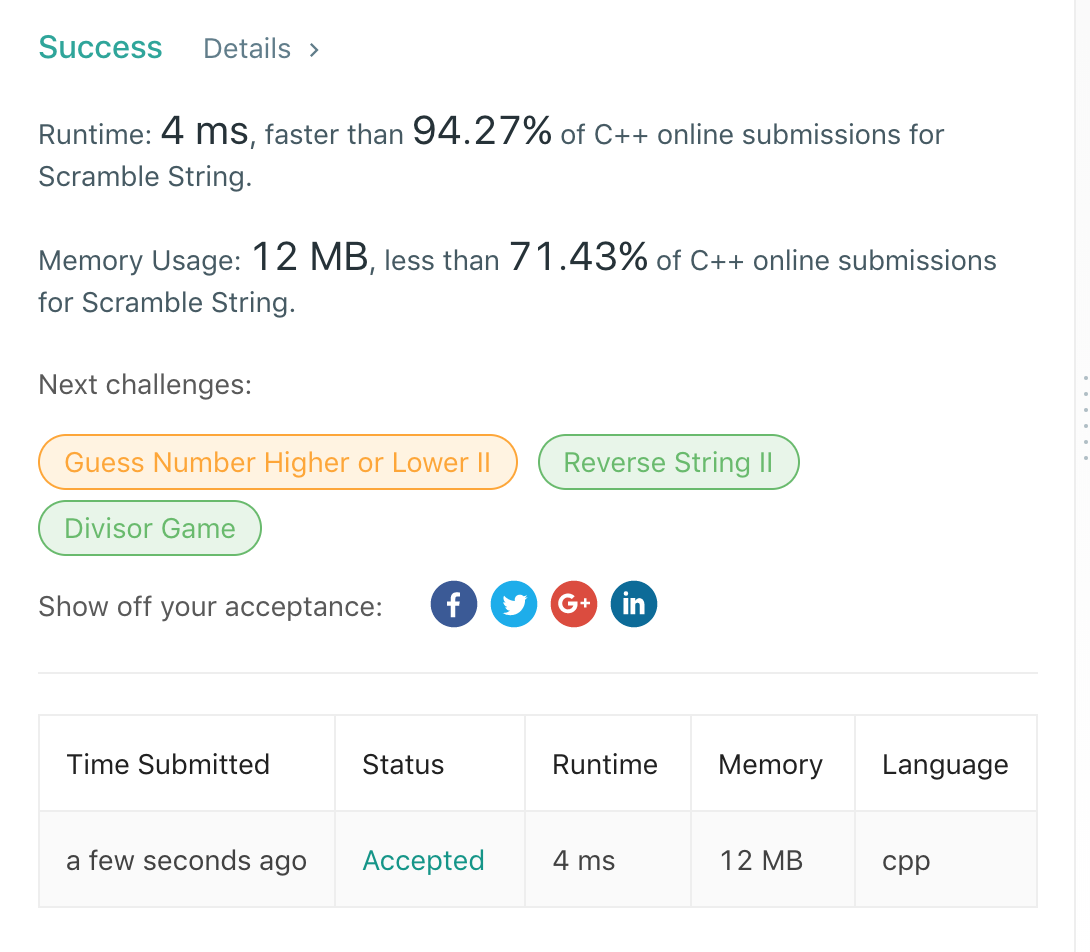
Task: Share acceptance via Twitter bird icon
Action: 514,605
